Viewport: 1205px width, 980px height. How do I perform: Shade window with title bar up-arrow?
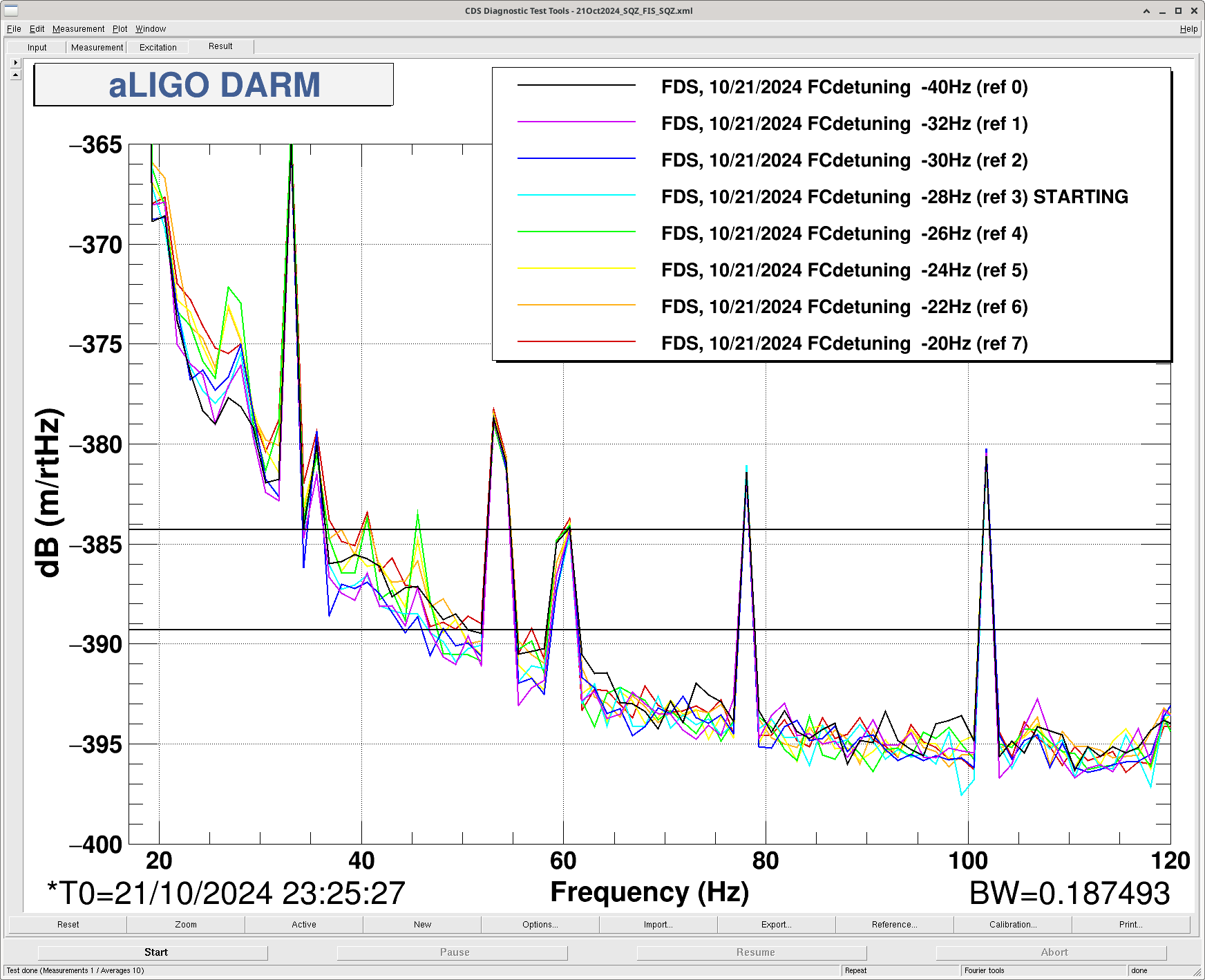point(1146,10)
